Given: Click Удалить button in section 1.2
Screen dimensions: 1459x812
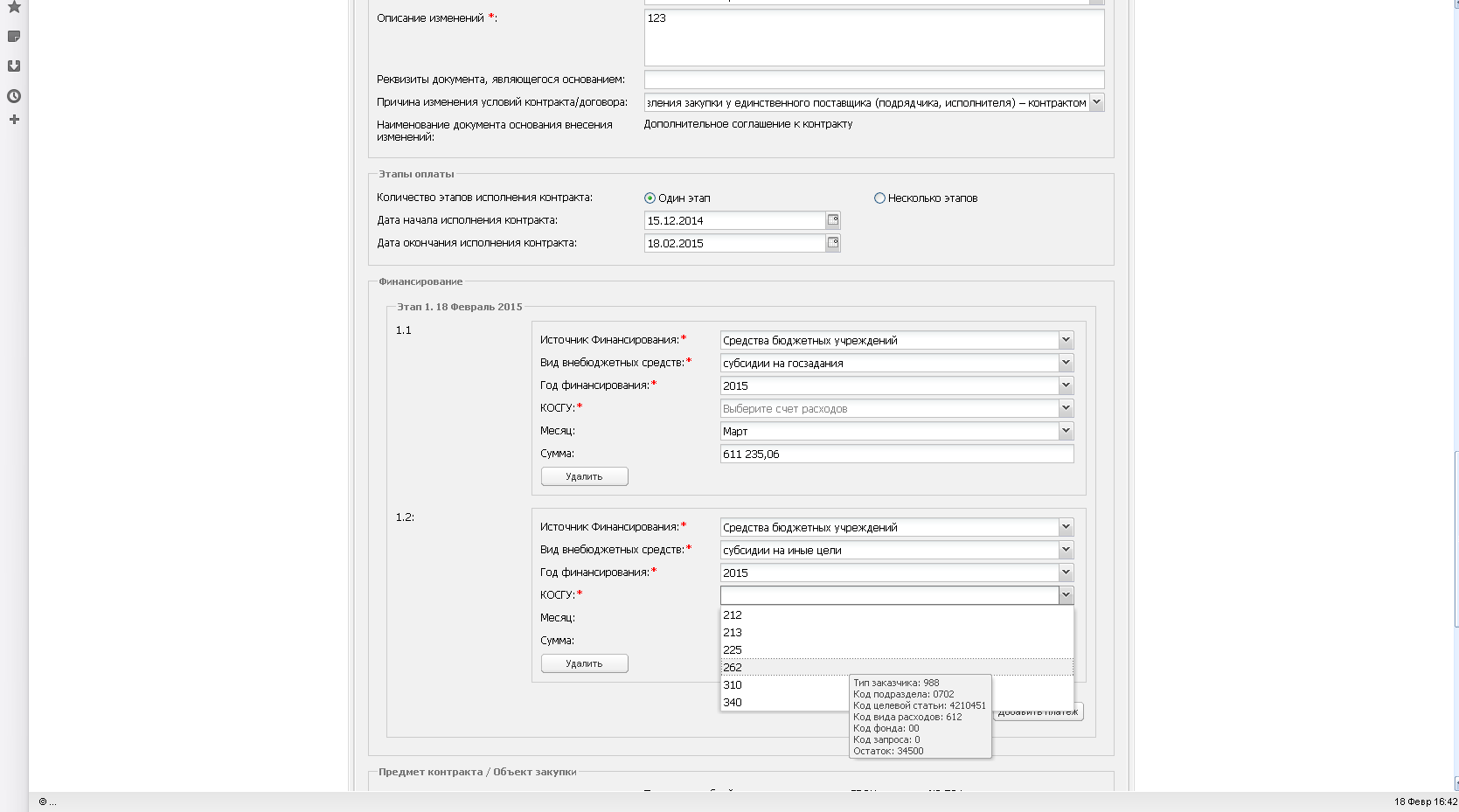Looking at the screenshot, I should (x=584, y=663).
